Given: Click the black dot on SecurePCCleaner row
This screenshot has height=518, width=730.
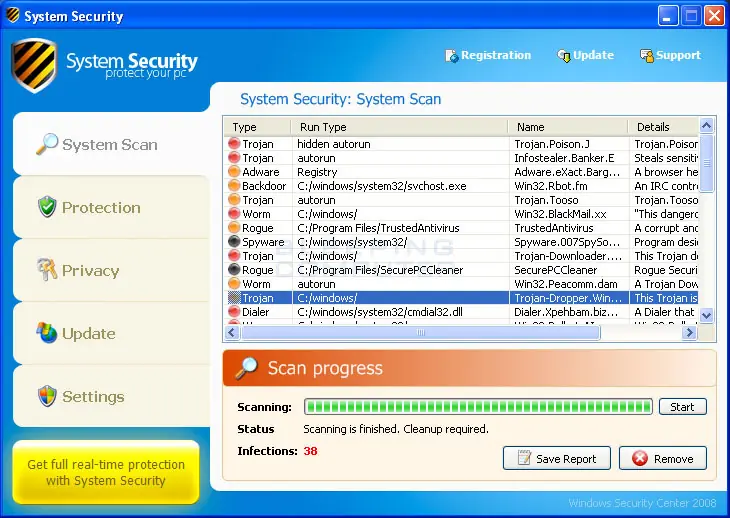Looking at the screenshot, I should pos(234,269).
